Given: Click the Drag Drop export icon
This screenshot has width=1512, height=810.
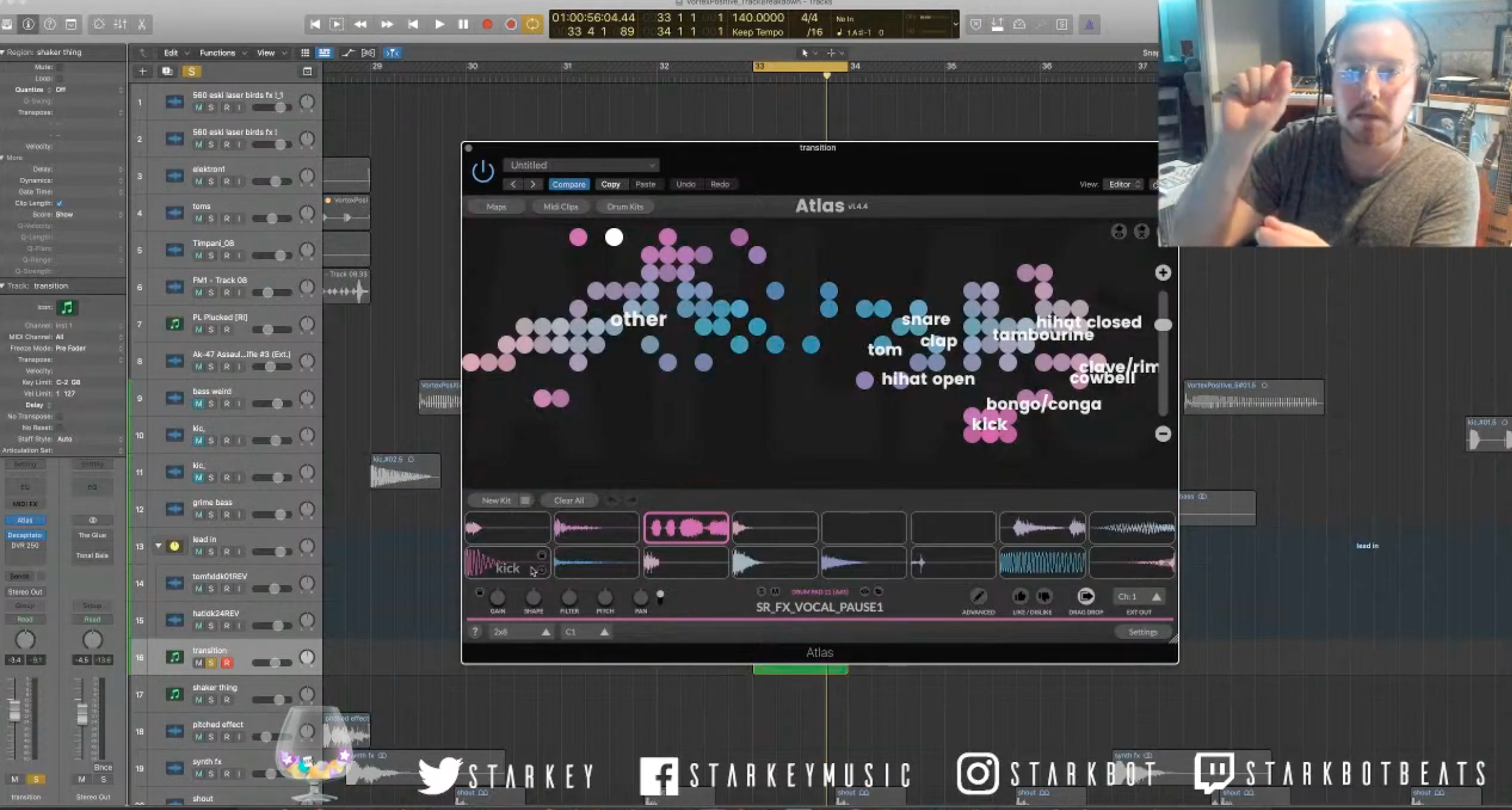Looking at the screenshot, I should [x=1085, y=597].
